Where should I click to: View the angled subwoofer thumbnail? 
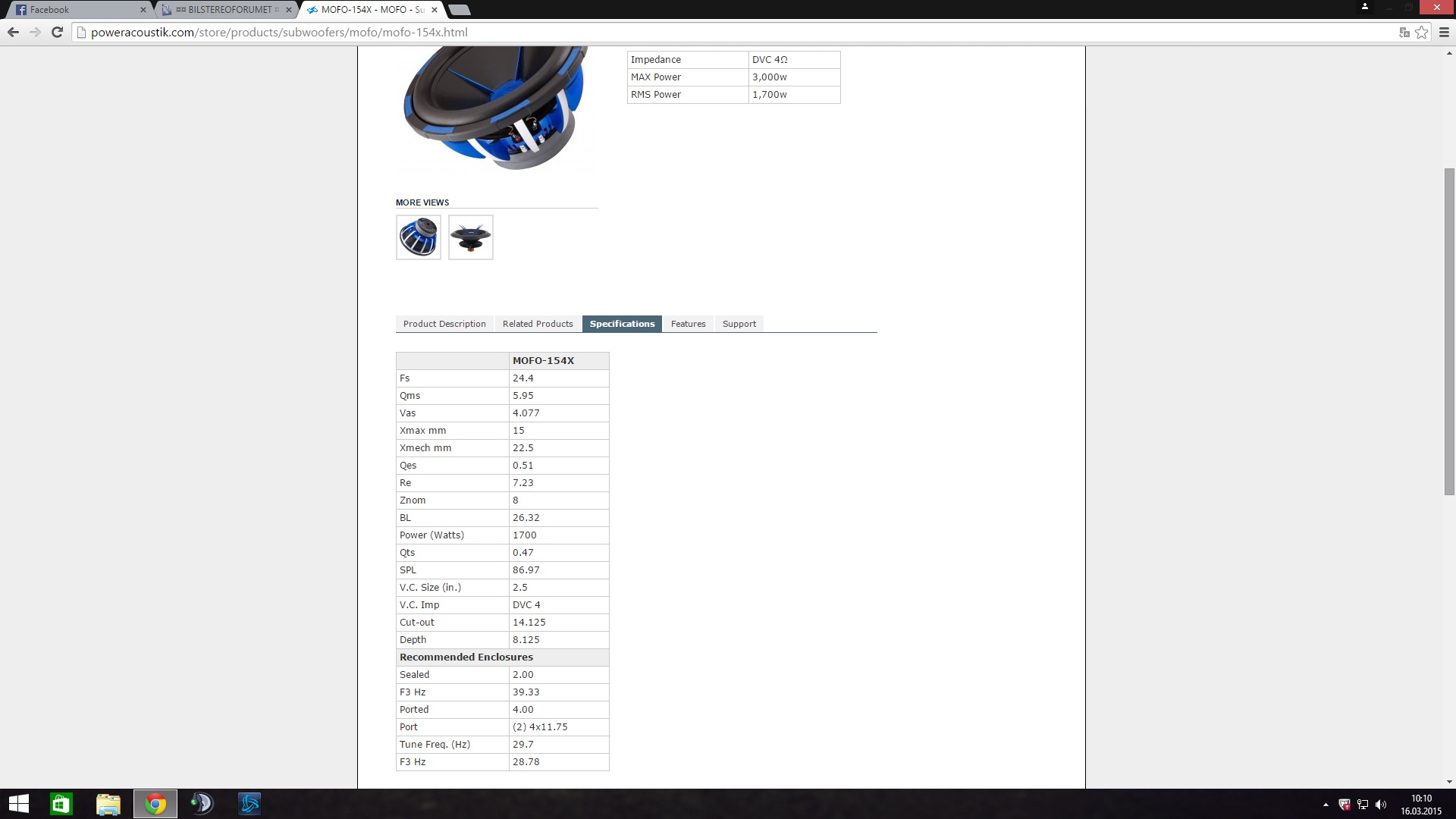click(419, 237)
